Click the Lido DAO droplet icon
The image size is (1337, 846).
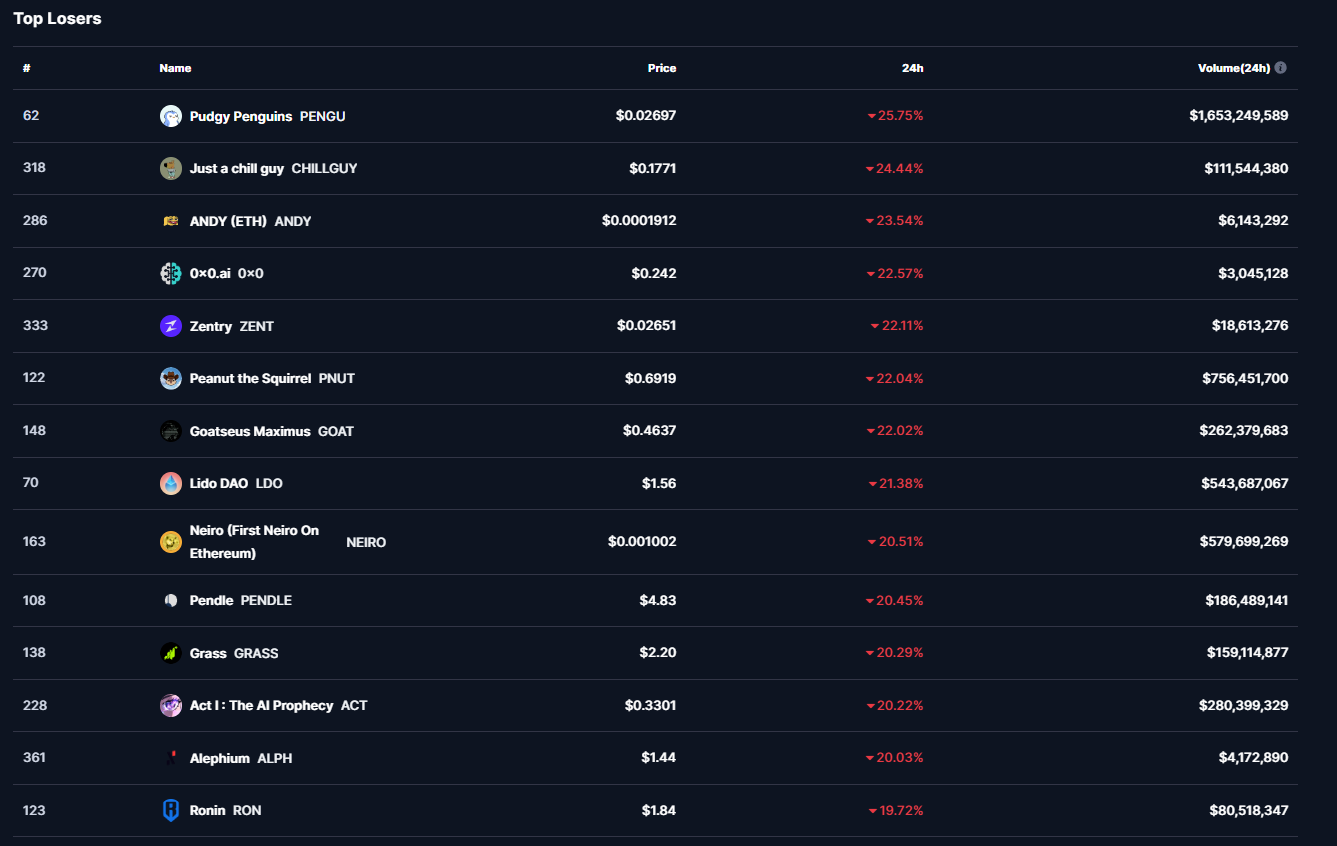click(171, 483)
